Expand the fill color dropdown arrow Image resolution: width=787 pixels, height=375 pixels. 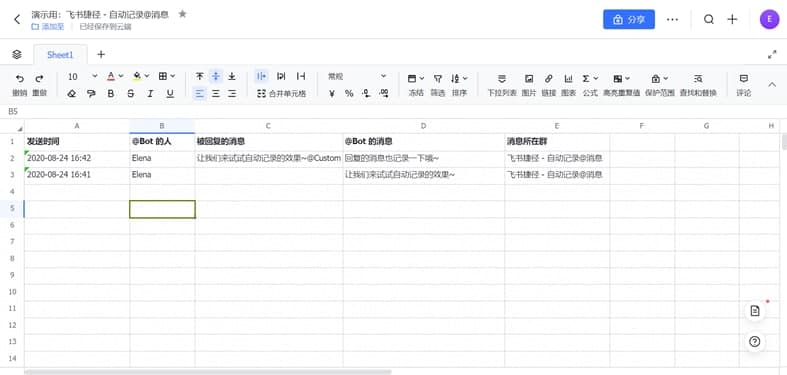147,76
